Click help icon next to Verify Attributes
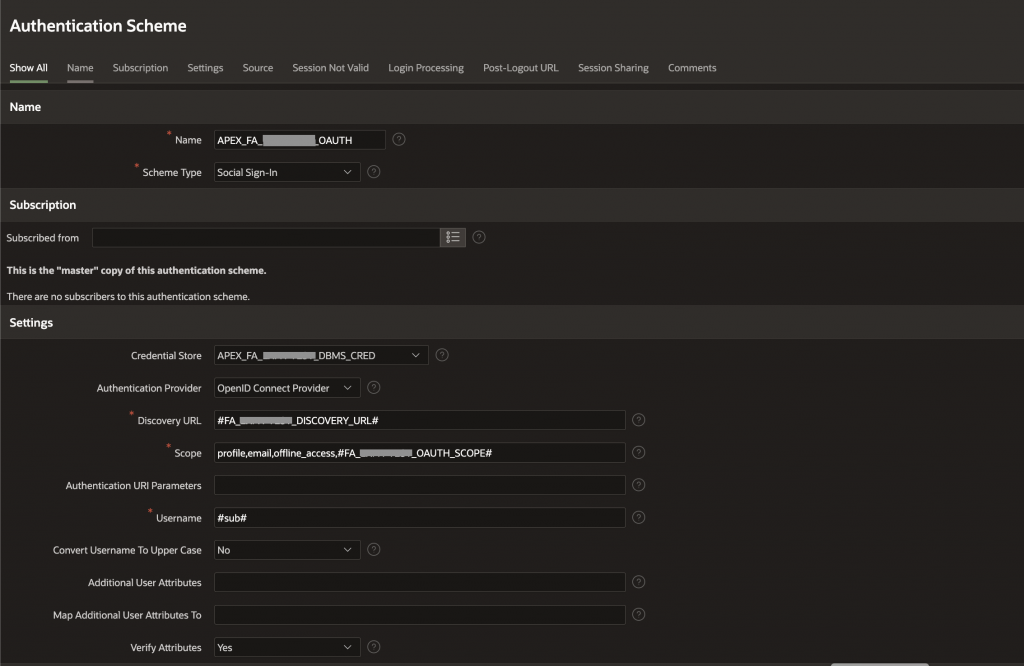This screenshot has height=666, width=1024. point(374,647)
